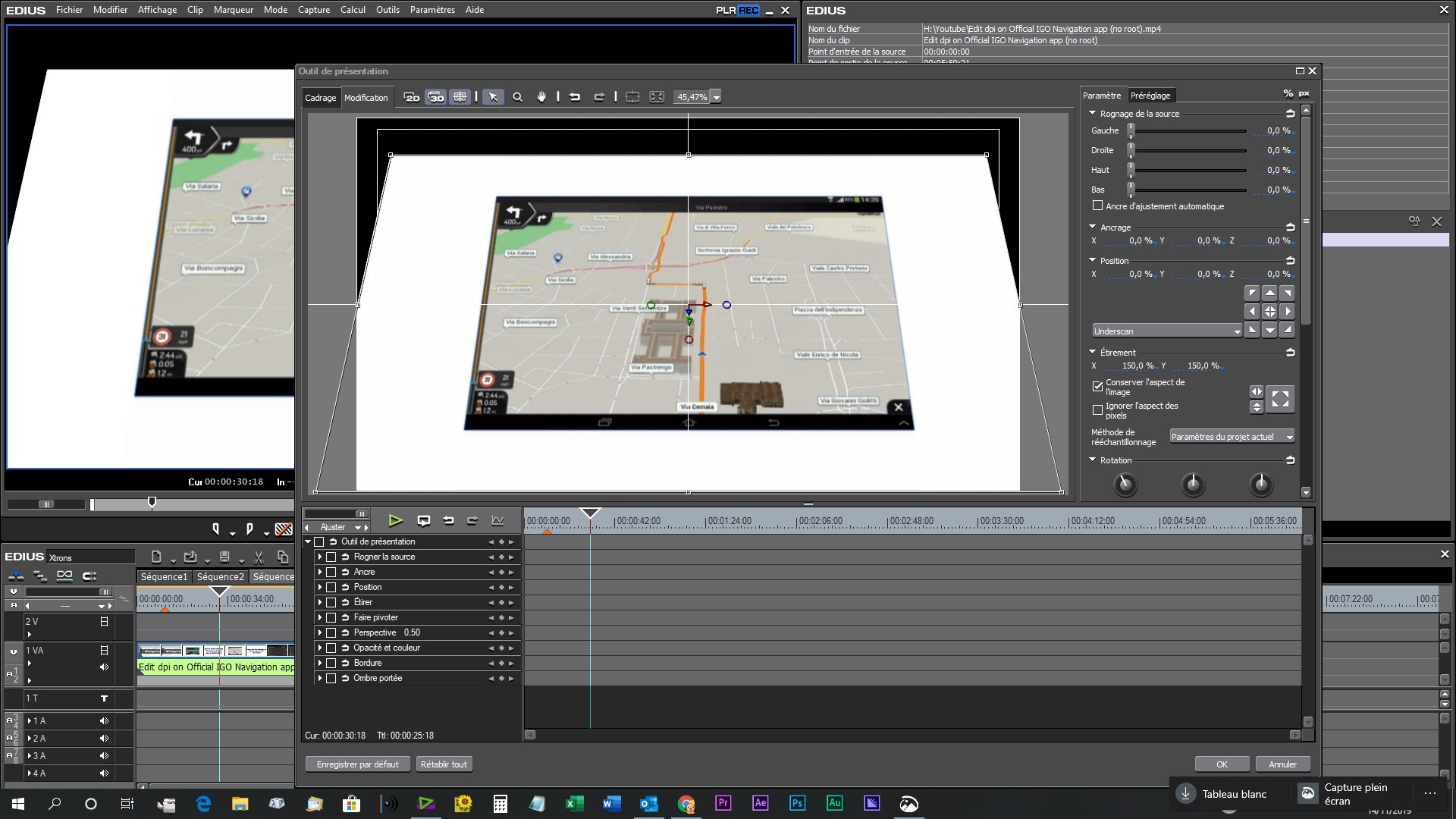Click the save project disk icon
The image size is (1456, 819).
pyautogui.click(x=224, y=557)
